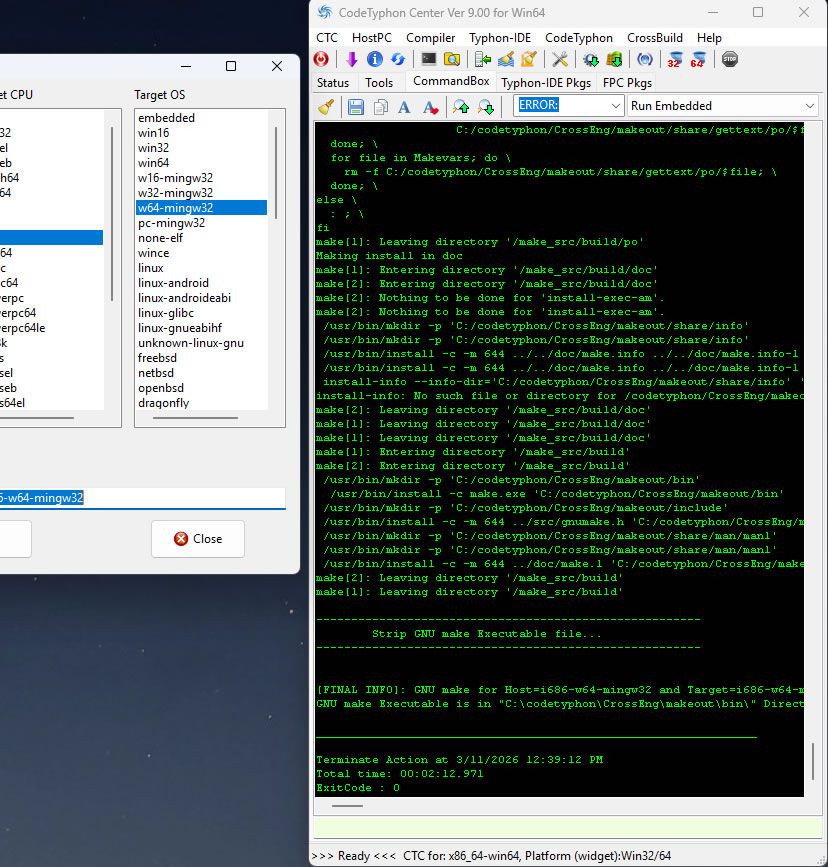Viewport: 828px width, 867px height.
Task: Click the Typhoon 32-bit icon
Action: click(675, 59)
